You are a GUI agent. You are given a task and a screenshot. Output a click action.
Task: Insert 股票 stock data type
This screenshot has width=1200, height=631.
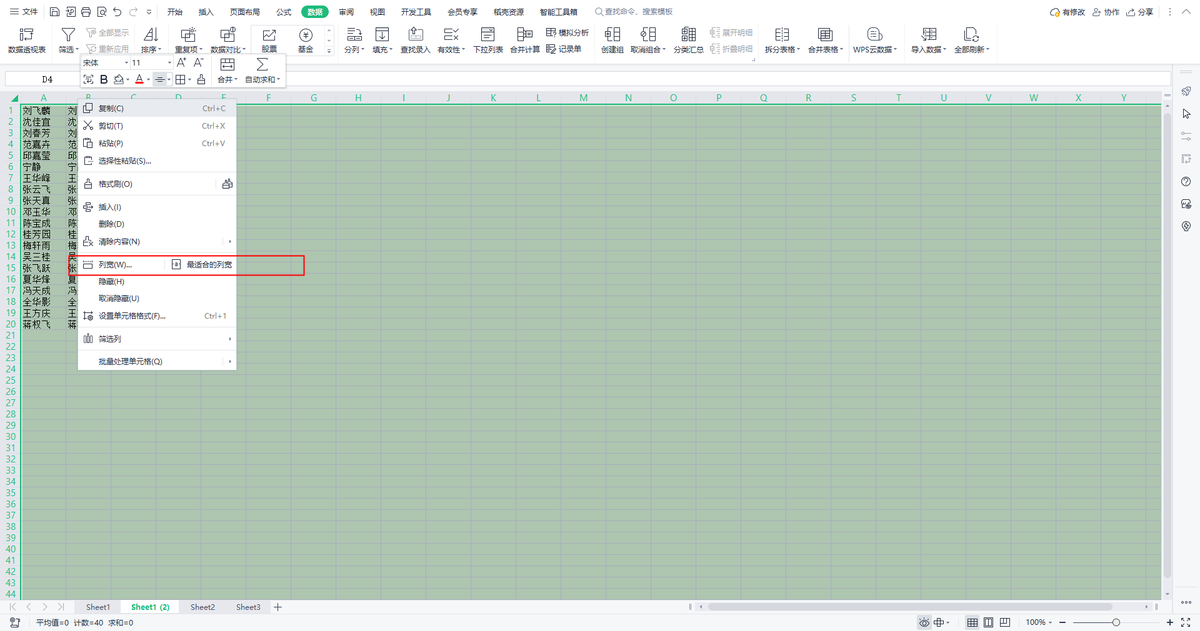coord(269,41)
